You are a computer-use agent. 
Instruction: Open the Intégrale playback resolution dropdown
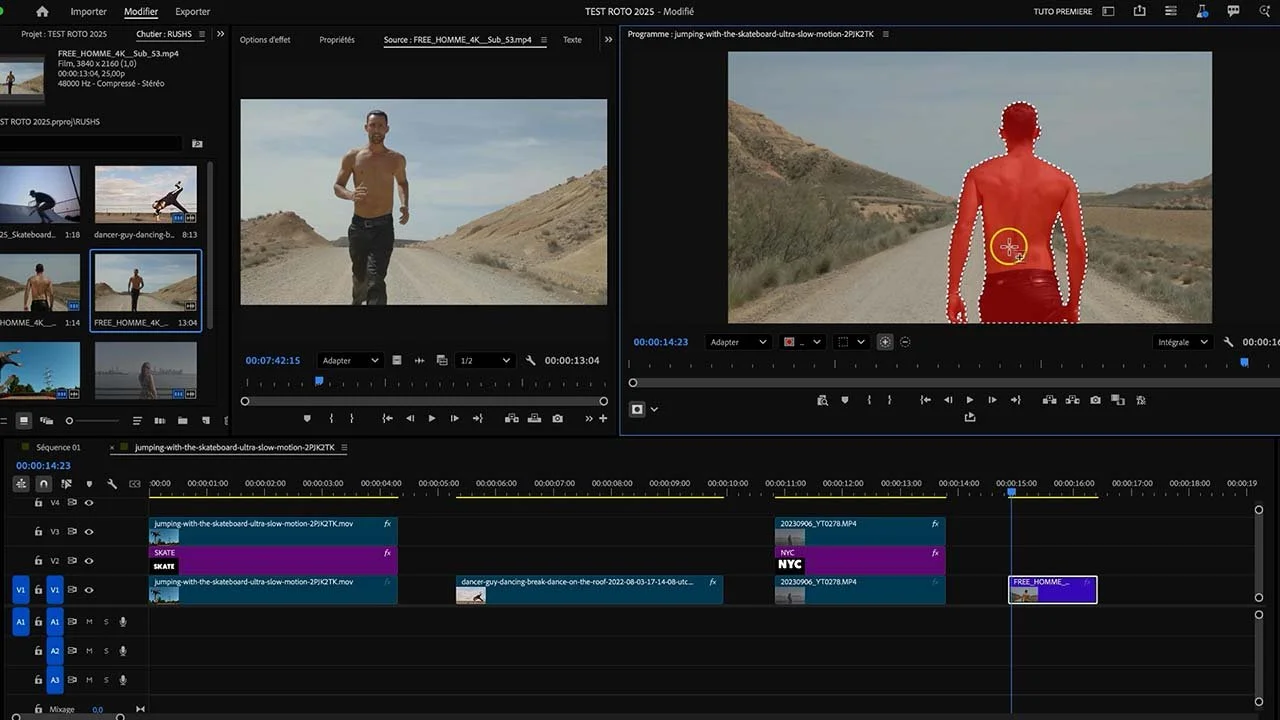pos(1181,342)
